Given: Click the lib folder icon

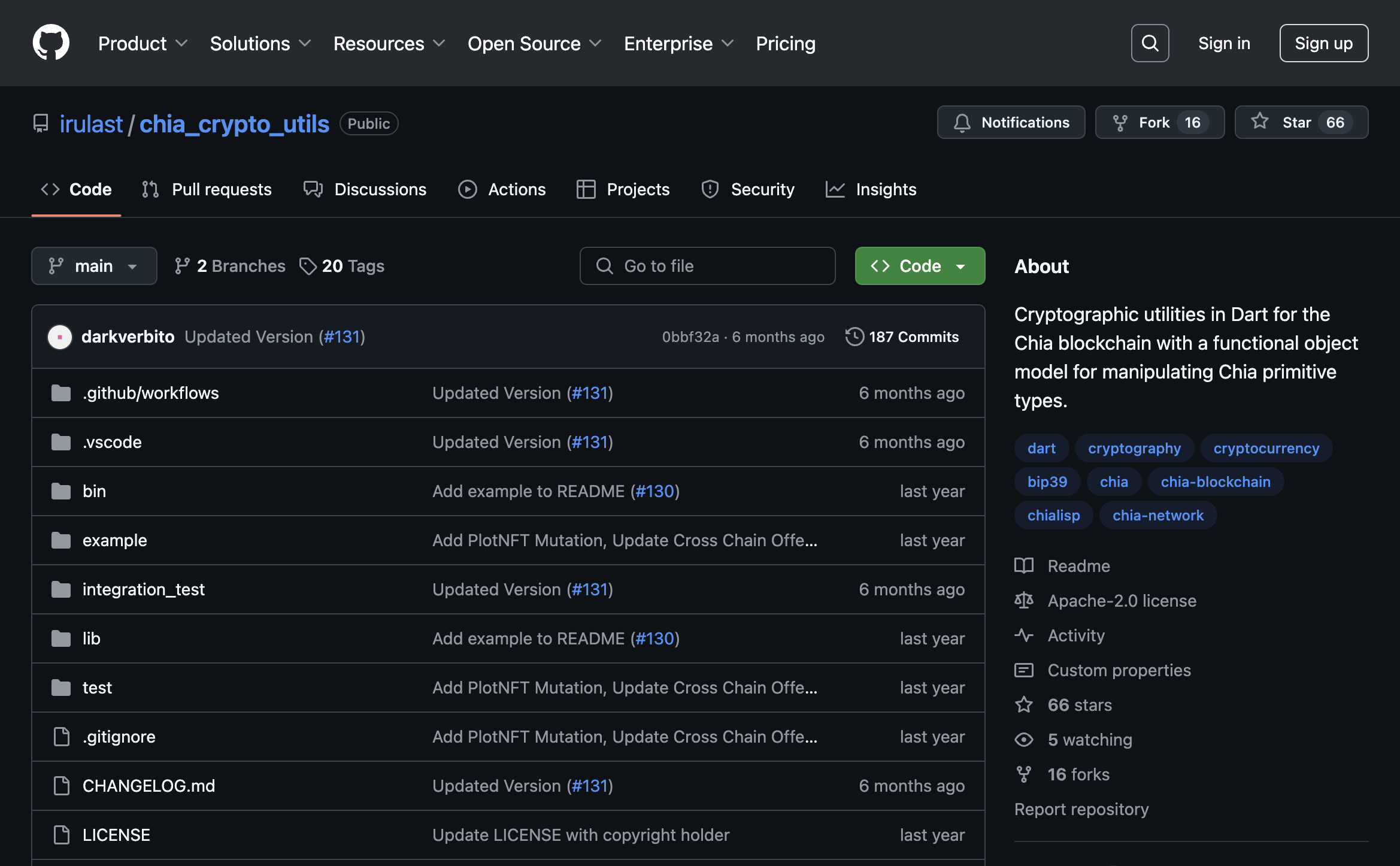Looking at the screenshot, I should [x=61, y=638].
